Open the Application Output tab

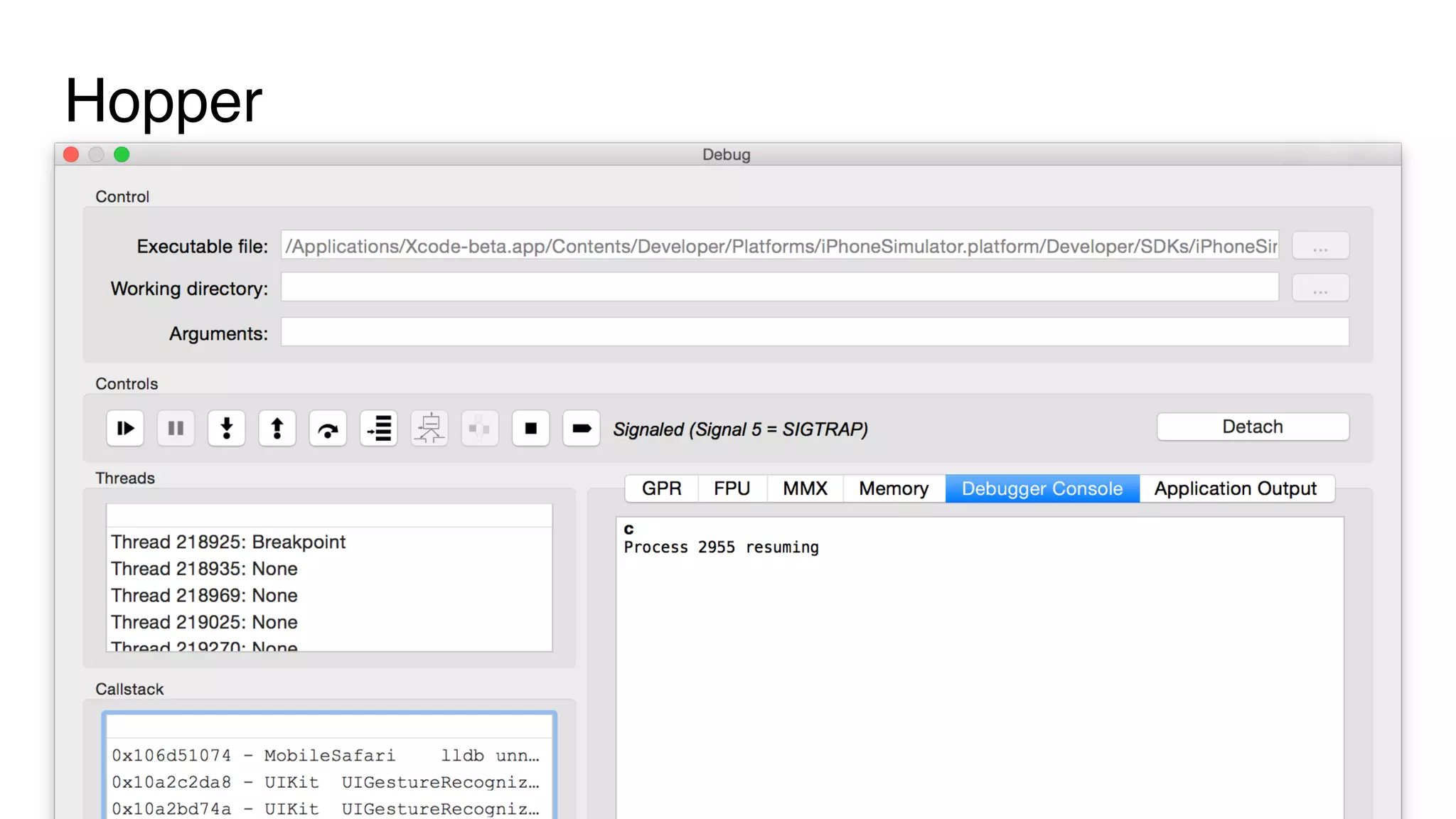tap(1235, 488)
